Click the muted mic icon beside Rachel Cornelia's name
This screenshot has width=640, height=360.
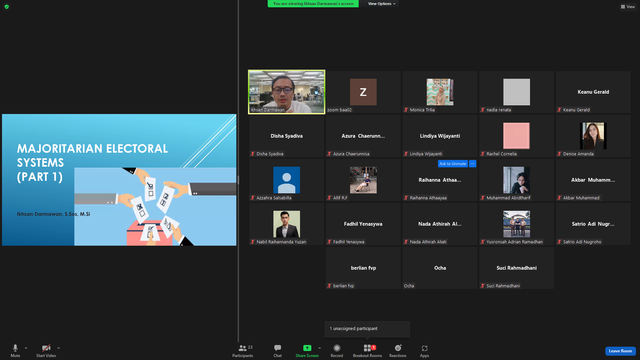pos(483,154)
